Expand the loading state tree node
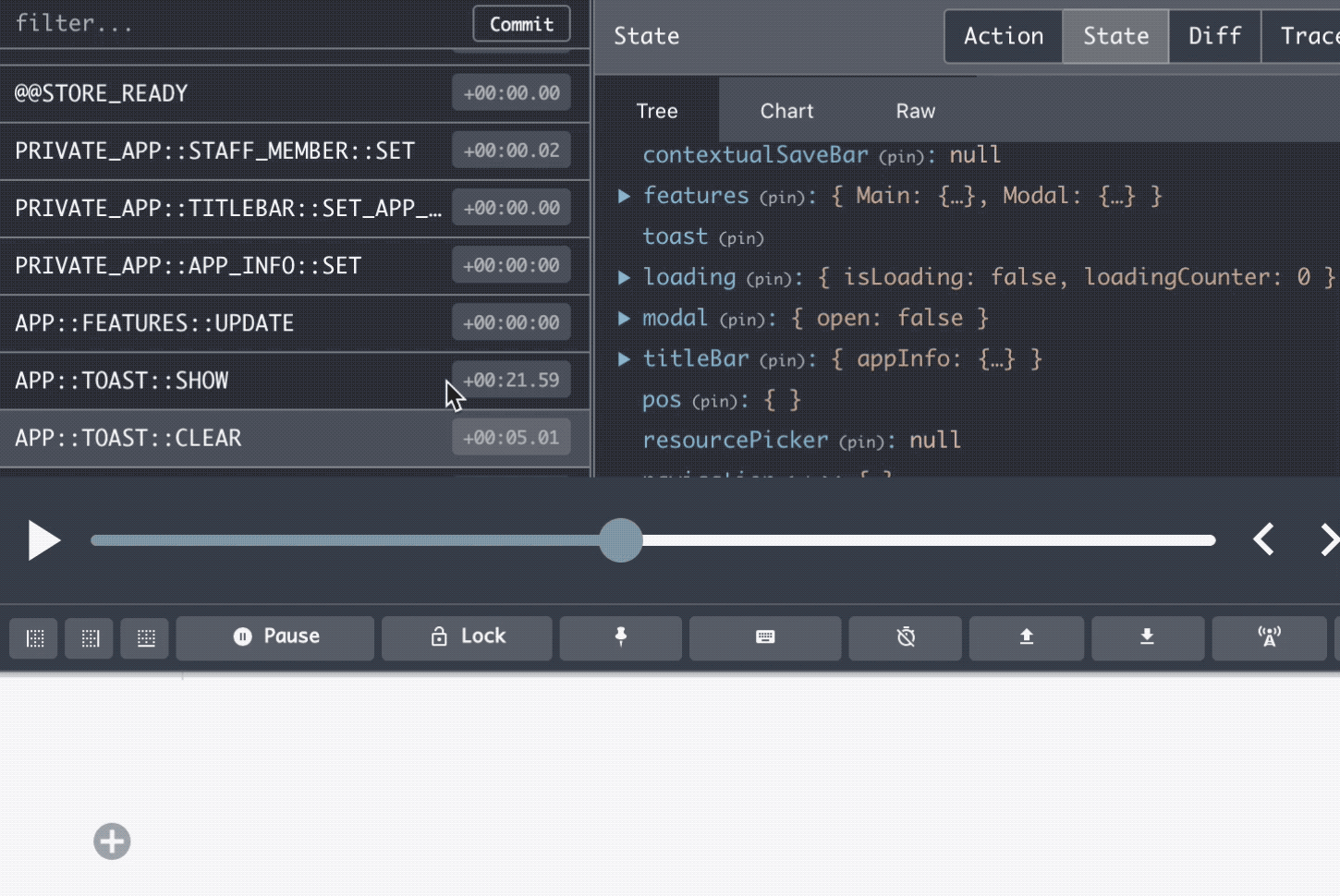 click(x=625, y=277)
